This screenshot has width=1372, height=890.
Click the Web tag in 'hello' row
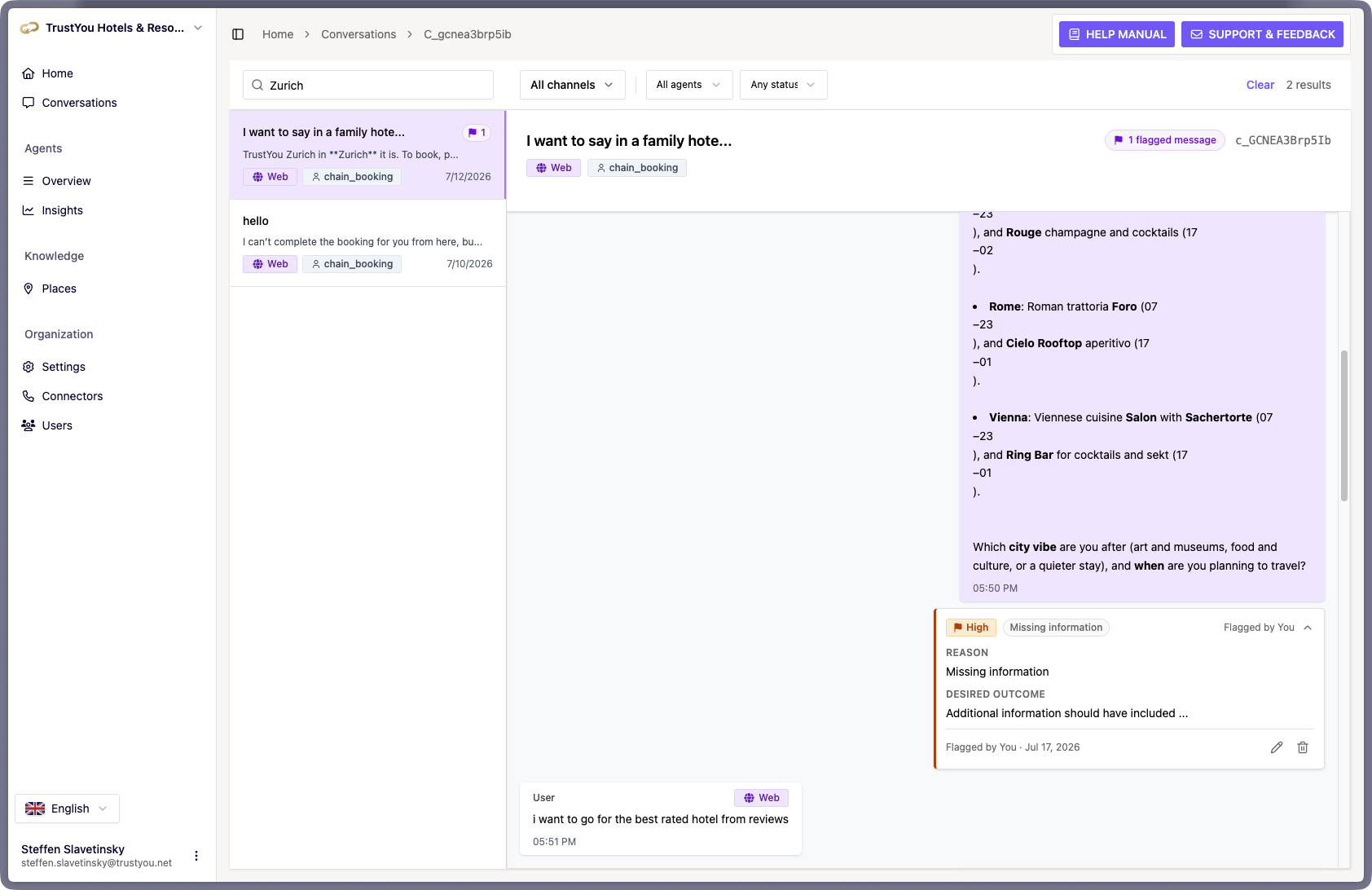270,264
